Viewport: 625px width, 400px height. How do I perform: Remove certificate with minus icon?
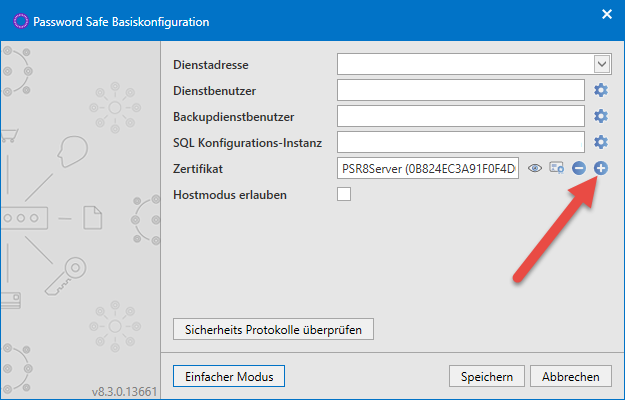[579, 168]
